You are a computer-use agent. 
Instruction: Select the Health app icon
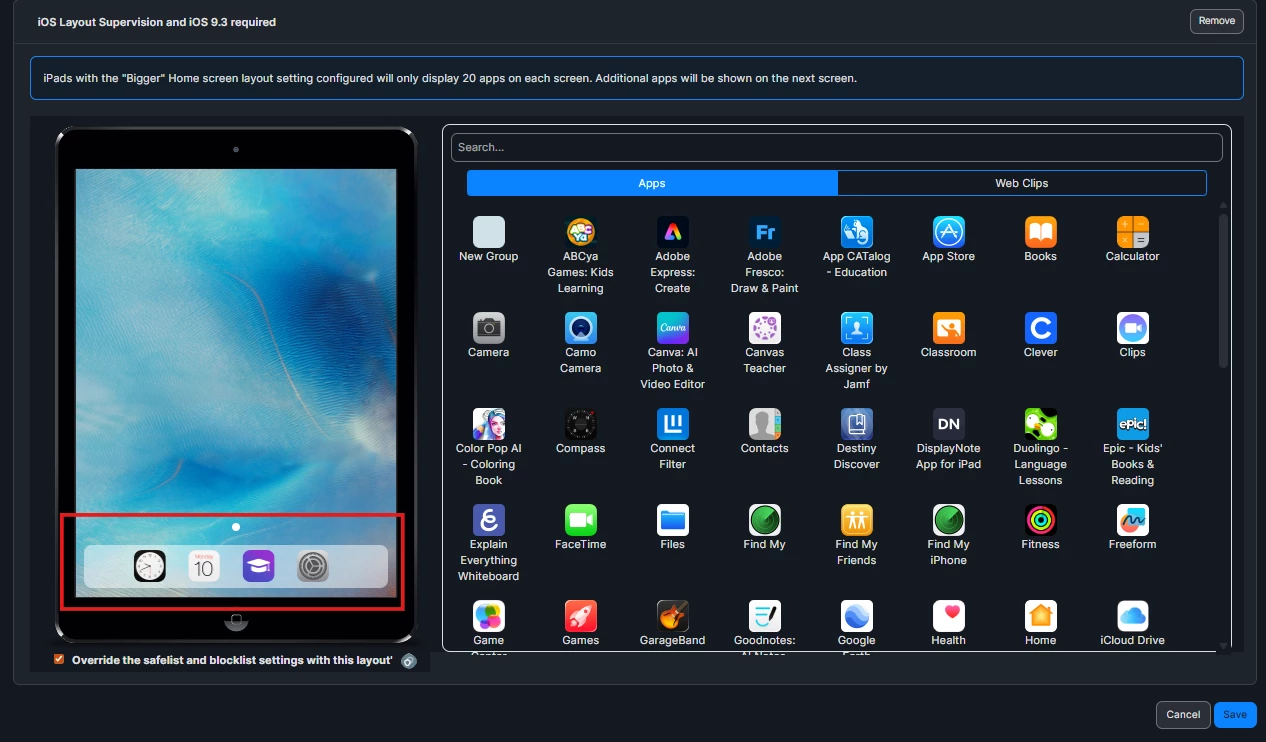948,616
